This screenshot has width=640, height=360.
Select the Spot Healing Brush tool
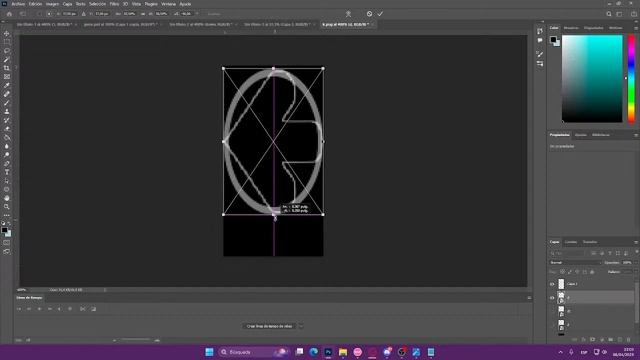point(7,94)
